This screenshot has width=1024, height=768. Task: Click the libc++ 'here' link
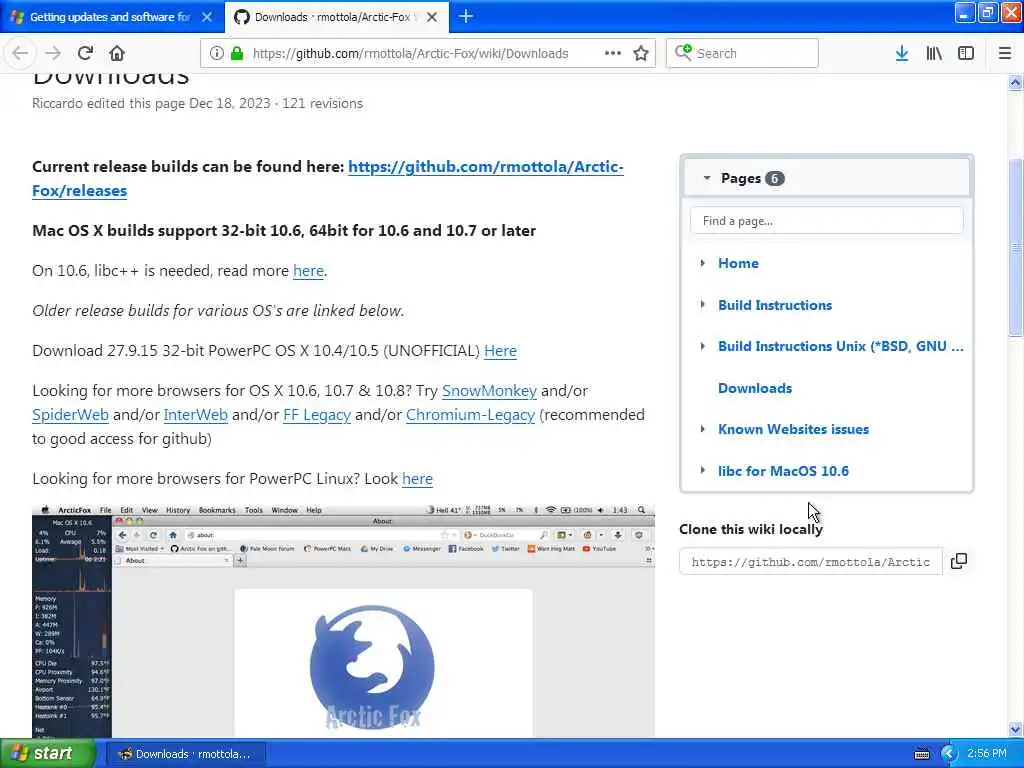click(308, 270)
